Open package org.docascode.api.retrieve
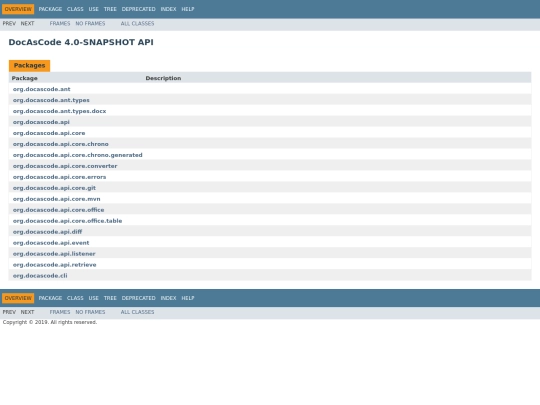 pyautogui.click(x=55, y=265)
